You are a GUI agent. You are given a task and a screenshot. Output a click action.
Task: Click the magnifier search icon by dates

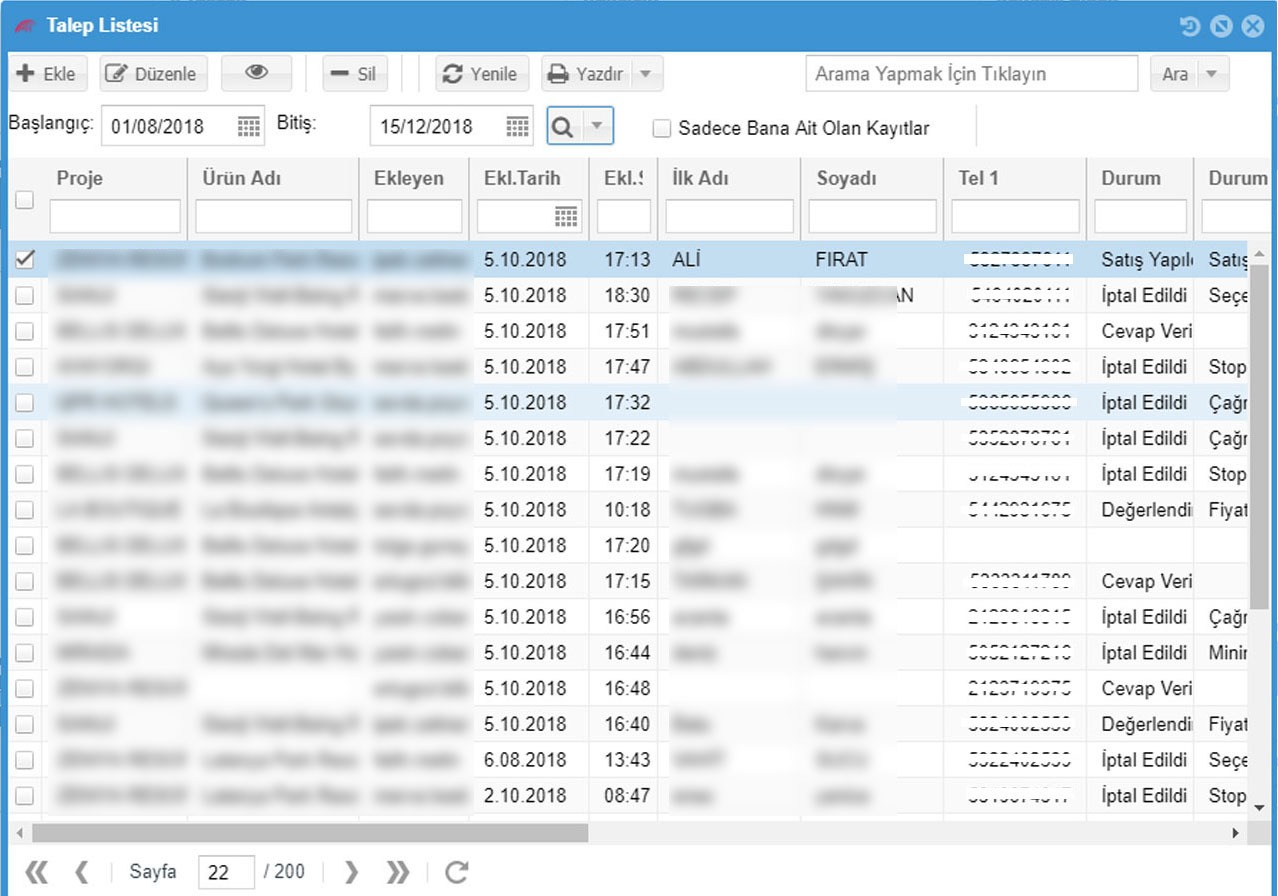pyautogui.click(x=563, y=126)
